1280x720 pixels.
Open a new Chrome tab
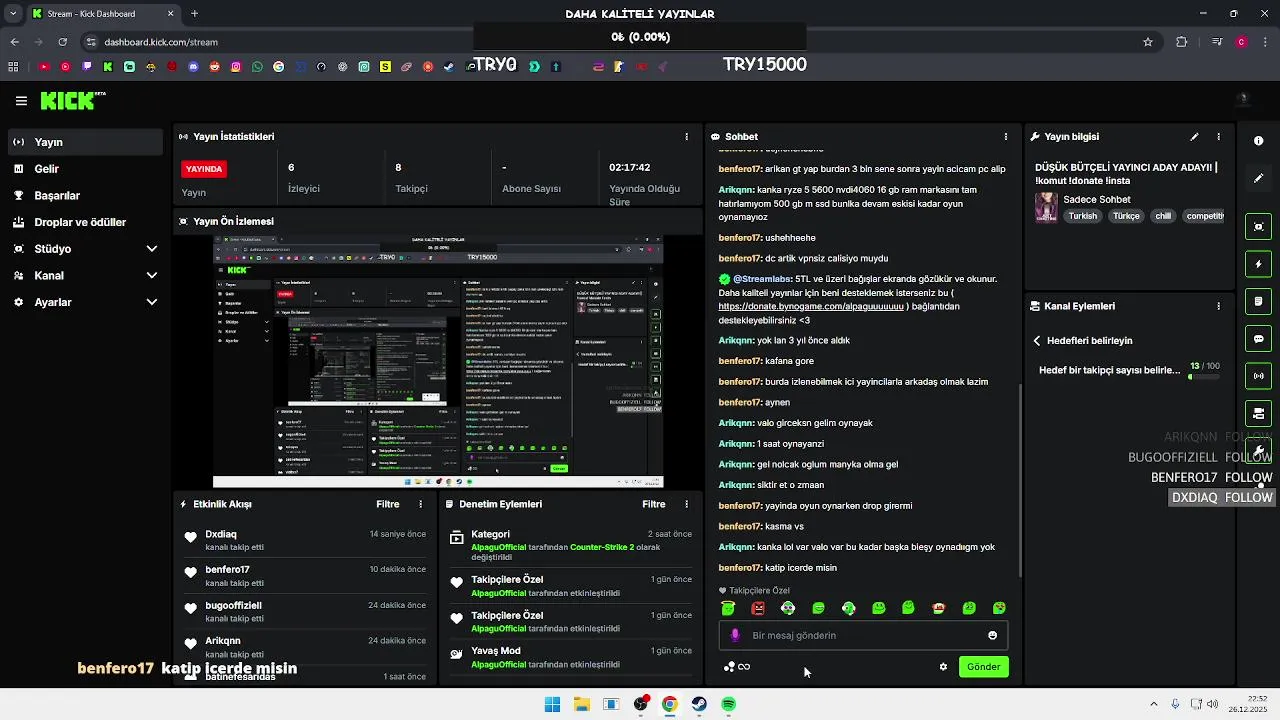pyautogui.click(x=194, y=14)
